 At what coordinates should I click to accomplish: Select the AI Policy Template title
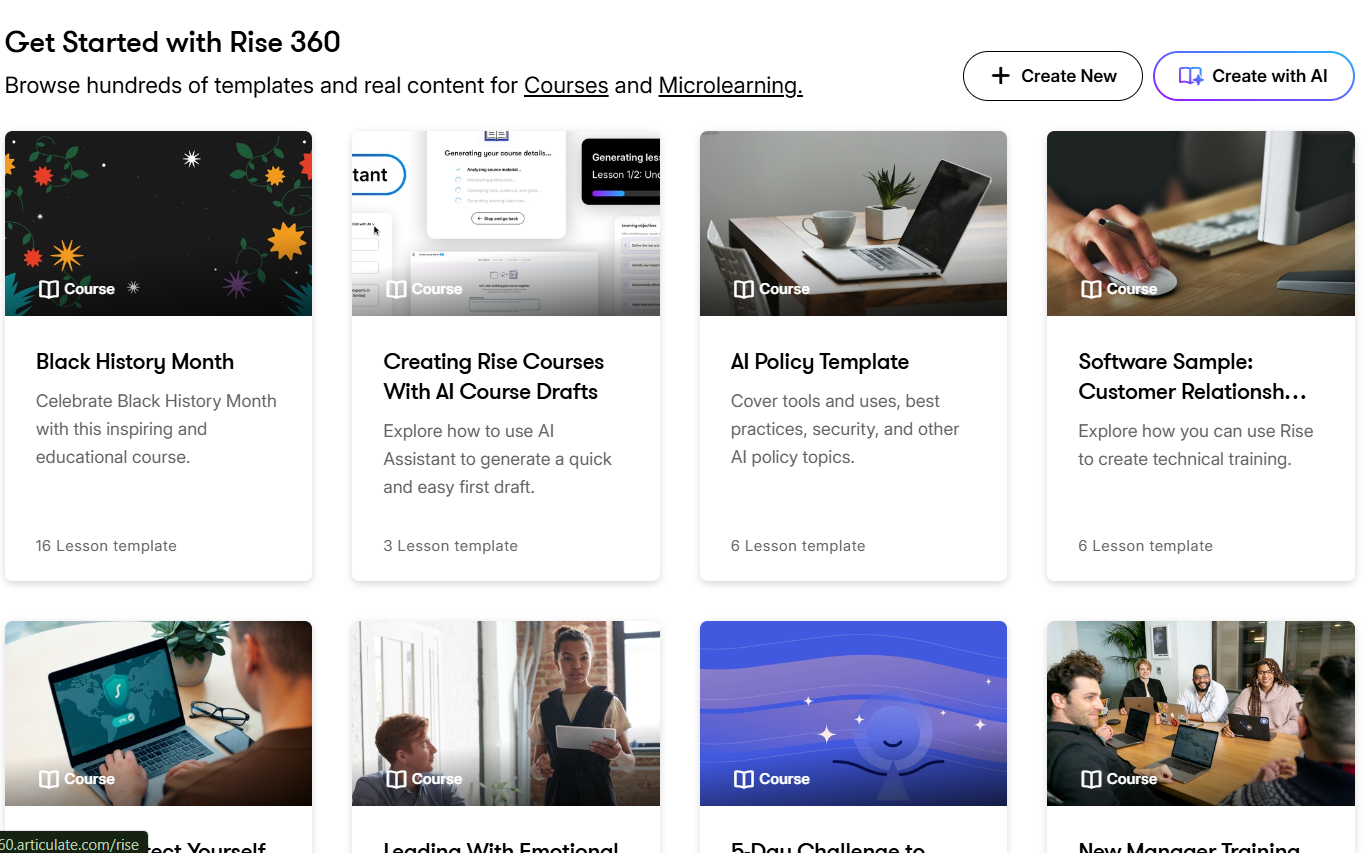820,362
